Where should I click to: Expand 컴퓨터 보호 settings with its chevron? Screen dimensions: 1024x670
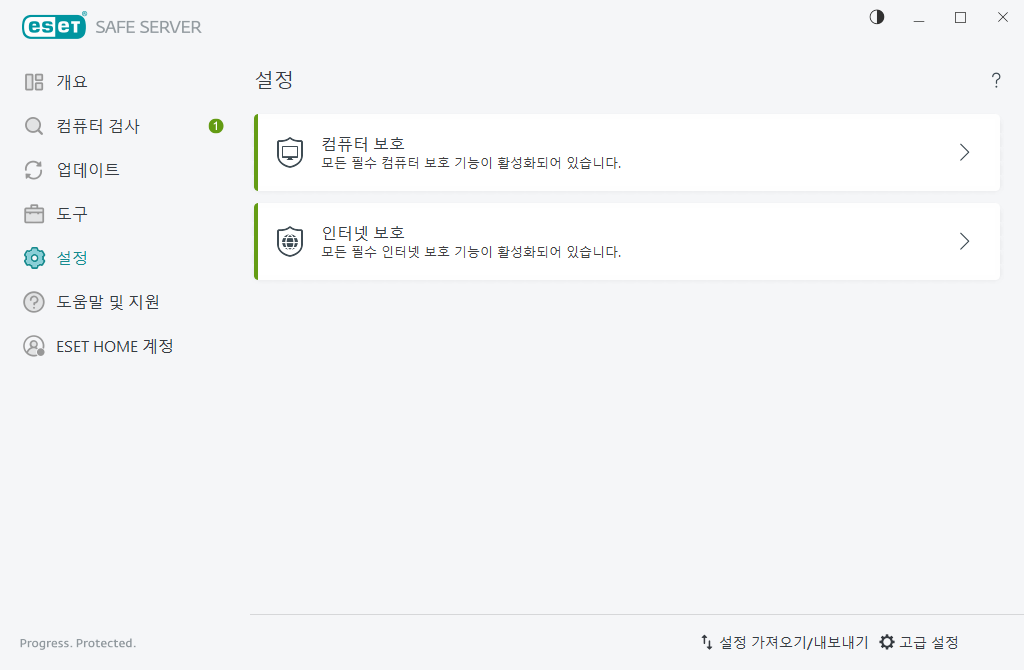(963, 151)
